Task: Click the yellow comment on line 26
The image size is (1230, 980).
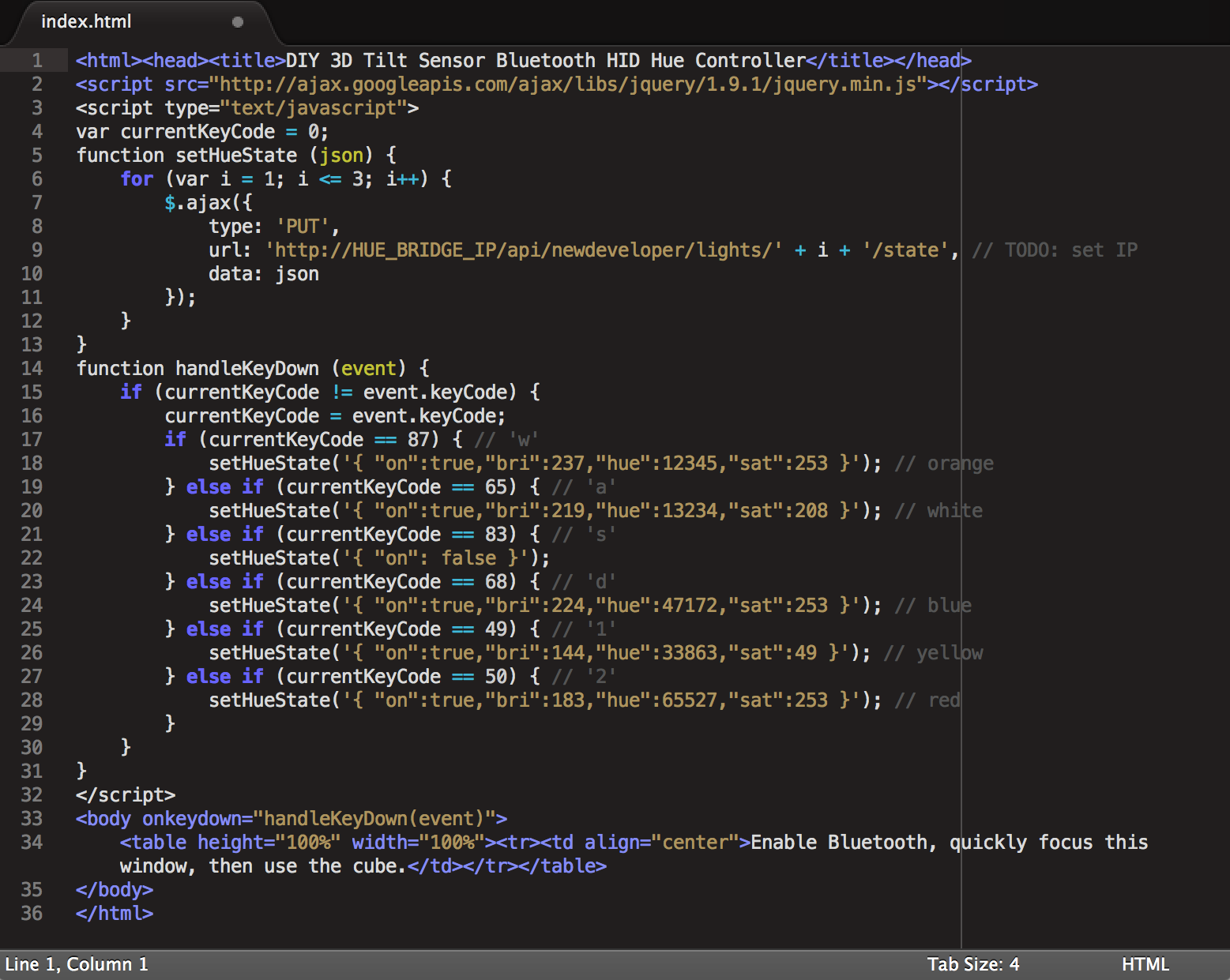Action: coord(933,653)
